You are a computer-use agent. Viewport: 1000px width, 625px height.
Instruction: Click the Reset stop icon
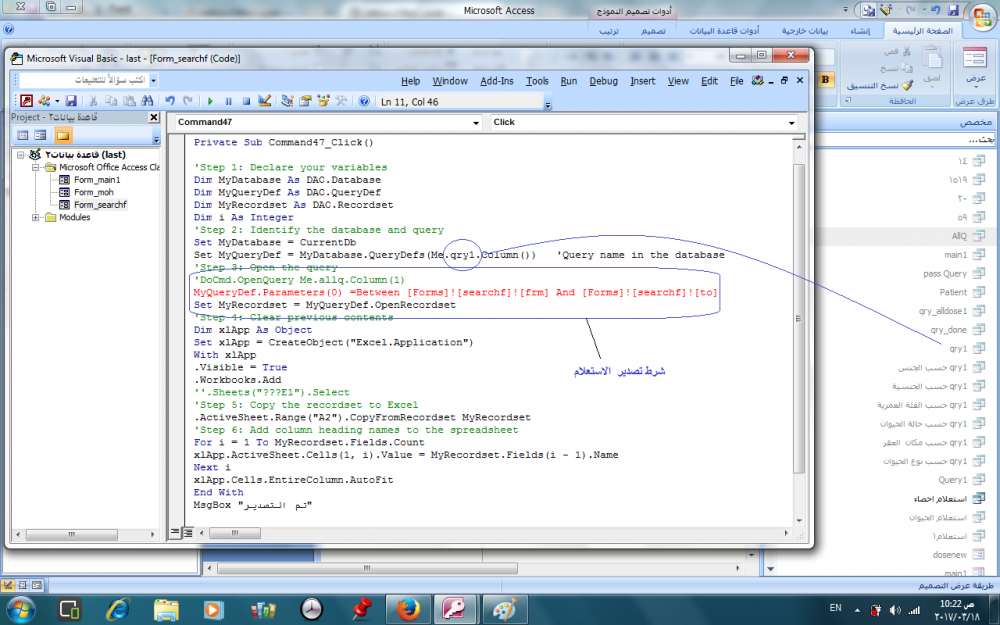(246, 101)
